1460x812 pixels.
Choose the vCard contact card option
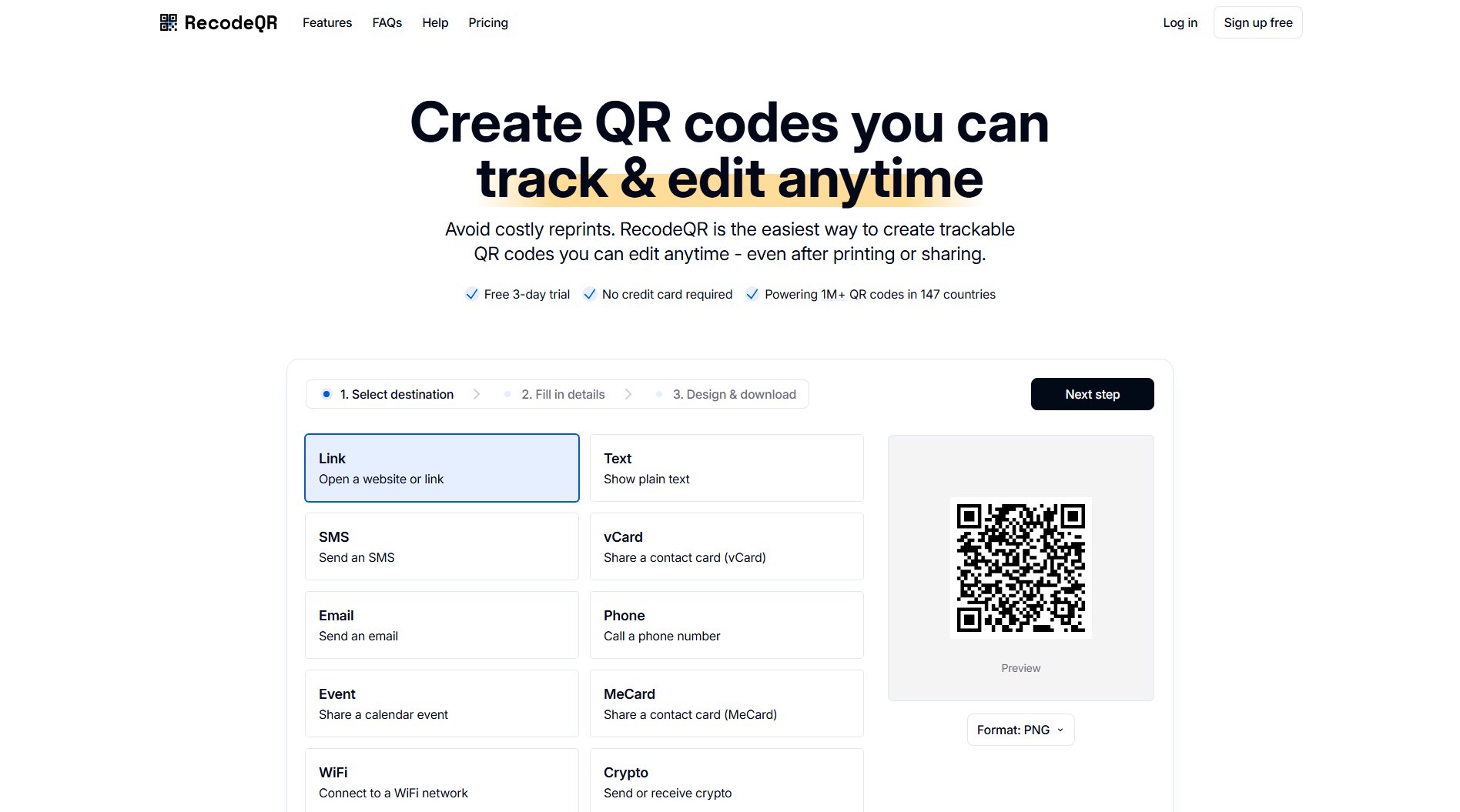coord(726,546)
